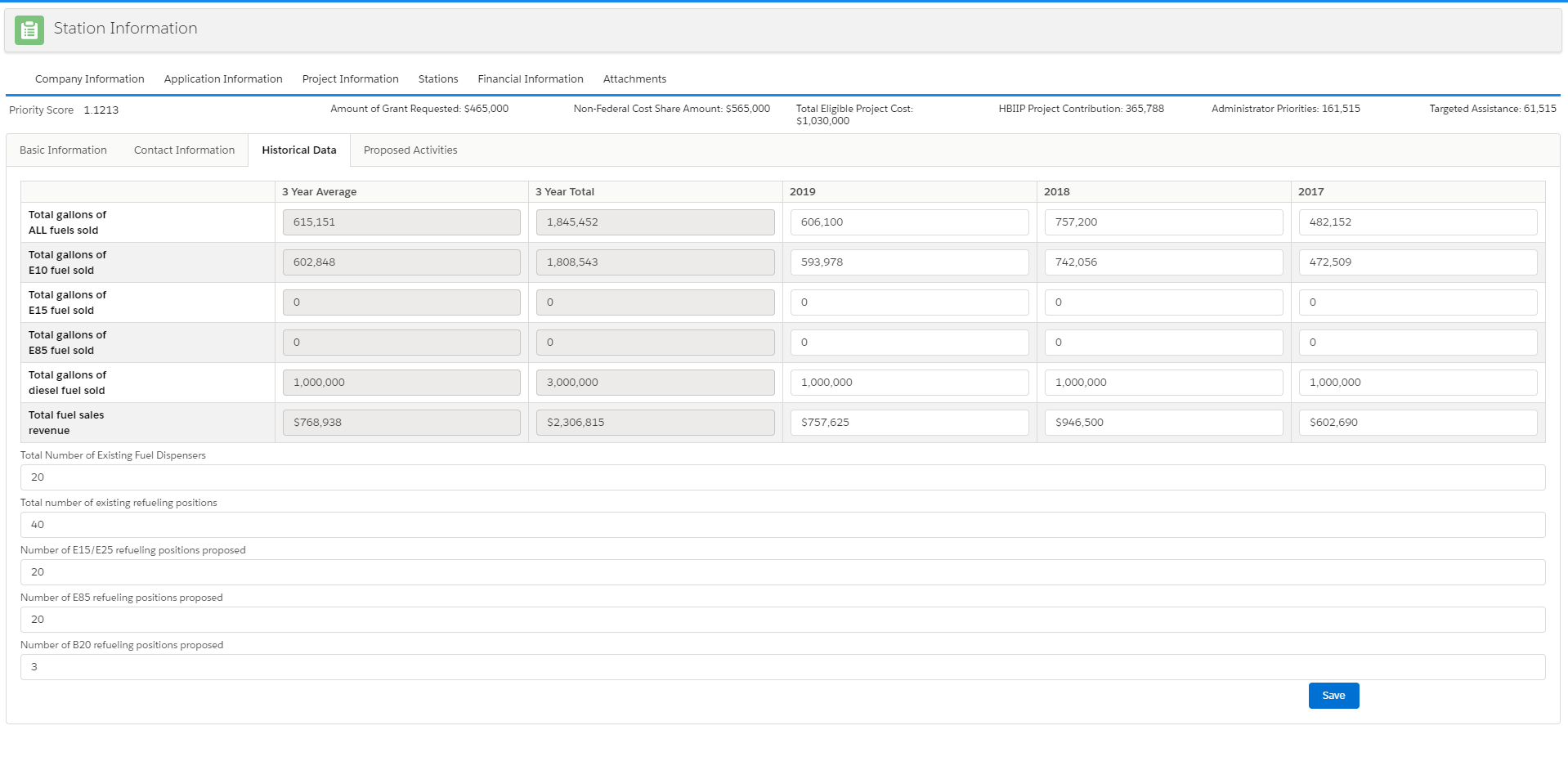Click the green Station Information clipboard icon
Image resolution: width=1568 pixels, height=757 pixels.
click(29, 30)
